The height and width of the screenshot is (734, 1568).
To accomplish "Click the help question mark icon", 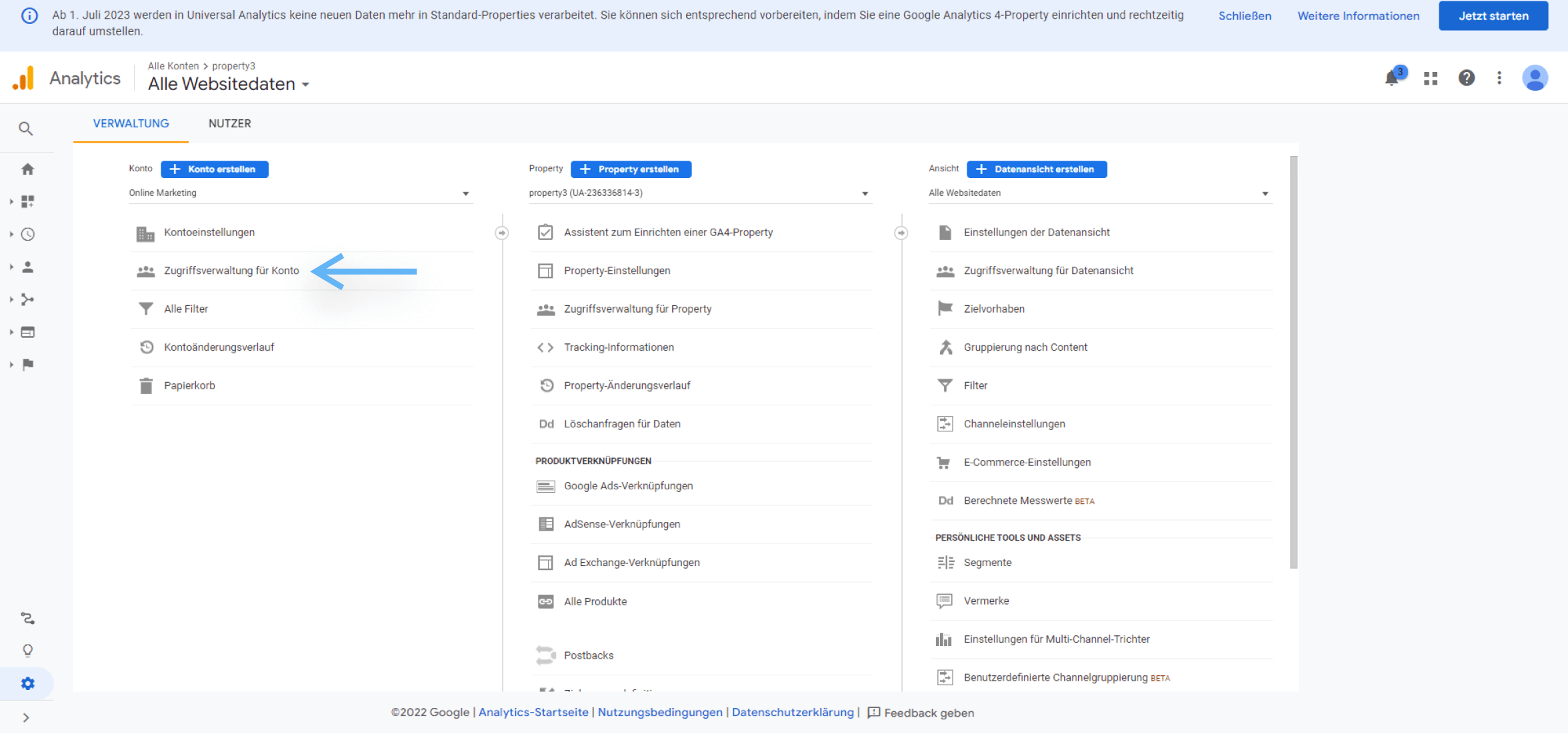I will click(x=1466, y=78).
